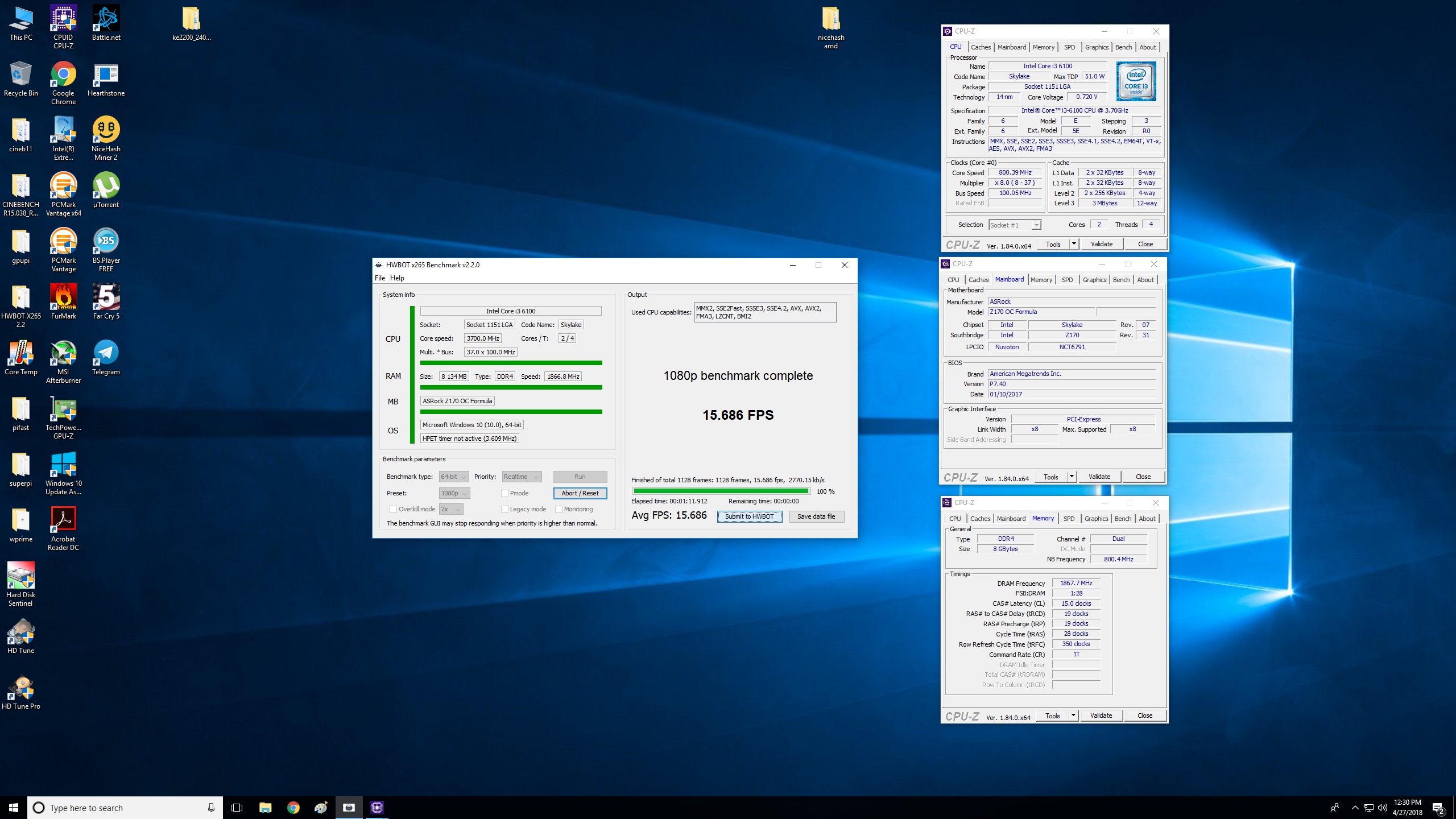Open BS.Player FREE shortcut
This screenshot has width=1456, height=819.
tap(106, 250)
